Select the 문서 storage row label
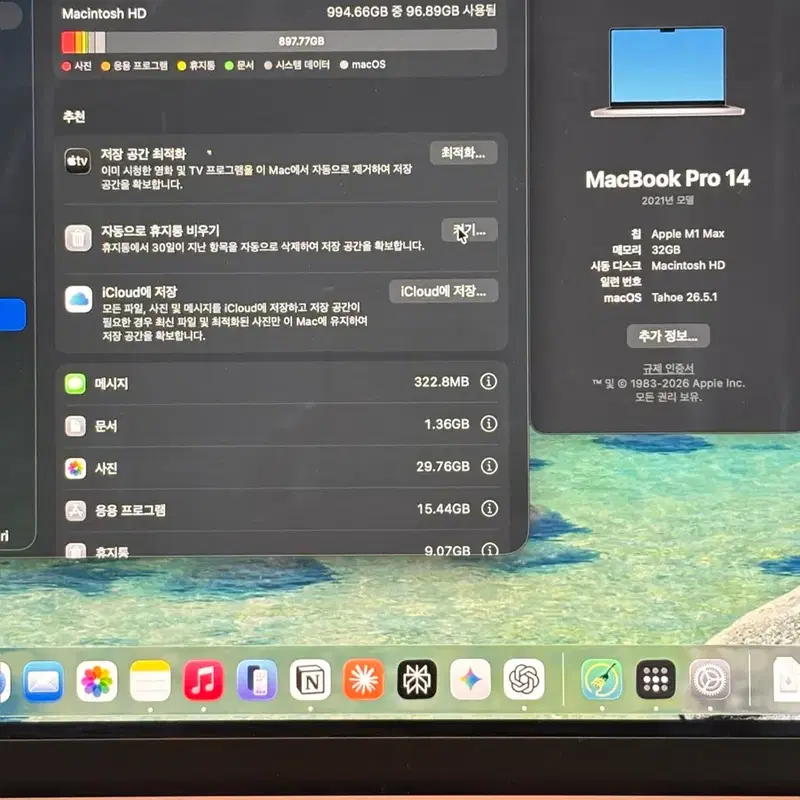This screenshot has height=800, width=800. (x=106, y=426)
